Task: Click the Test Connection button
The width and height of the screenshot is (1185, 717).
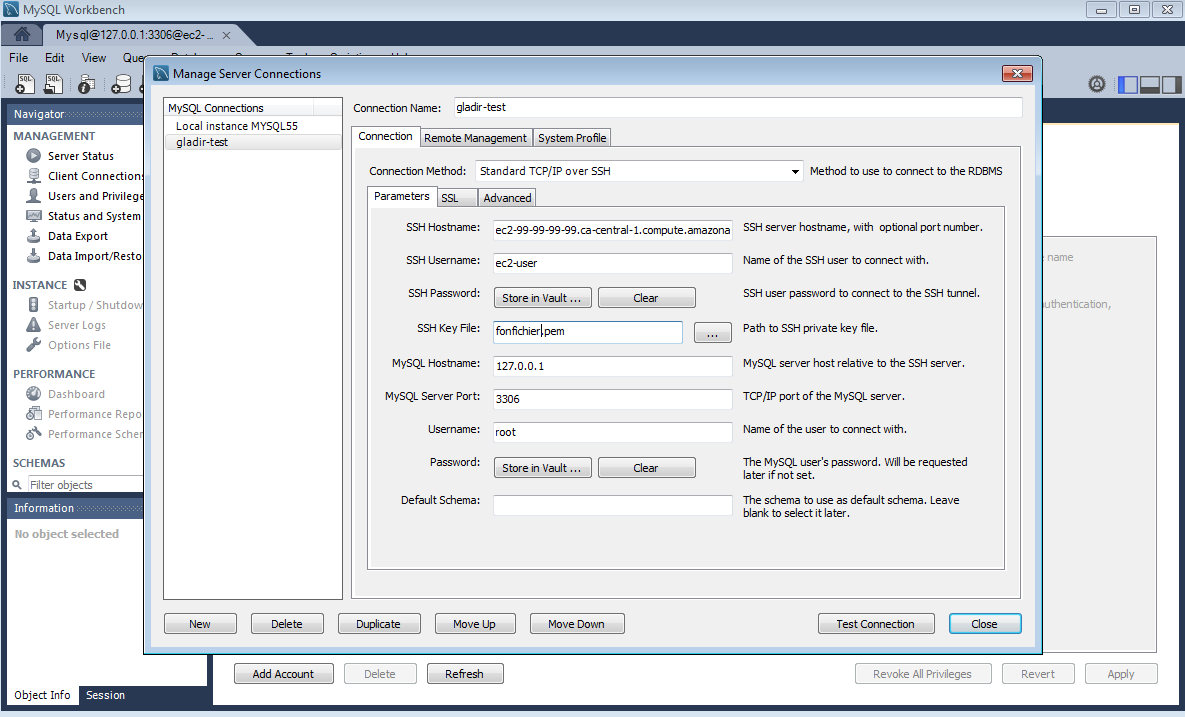Action: click(875, 624)
